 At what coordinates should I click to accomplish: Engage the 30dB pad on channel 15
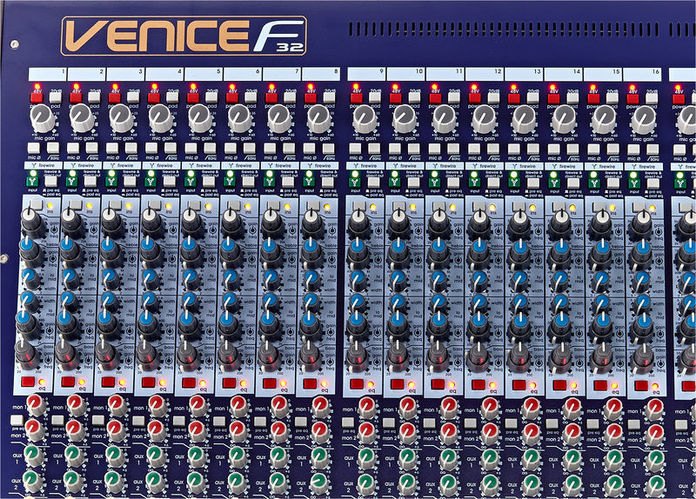[x=612, y=97]
